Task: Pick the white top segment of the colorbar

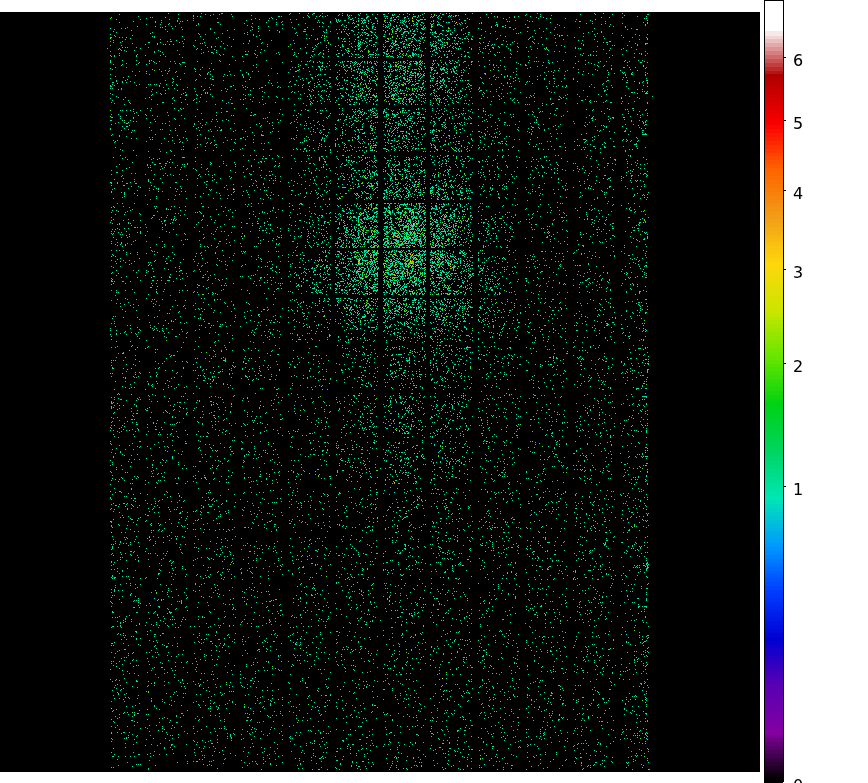Action: tap(773, 20)
